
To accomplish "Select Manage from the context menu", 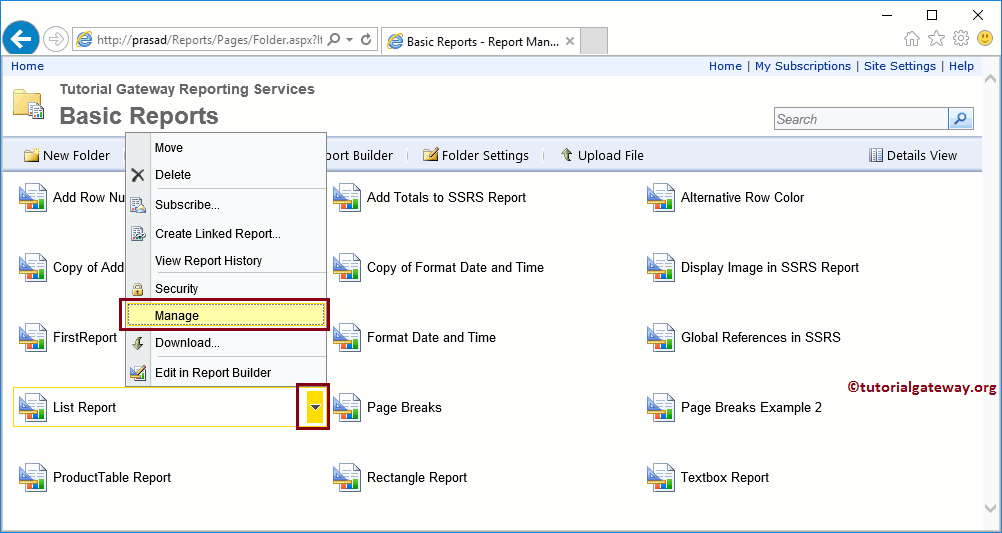I will [225, 315].
